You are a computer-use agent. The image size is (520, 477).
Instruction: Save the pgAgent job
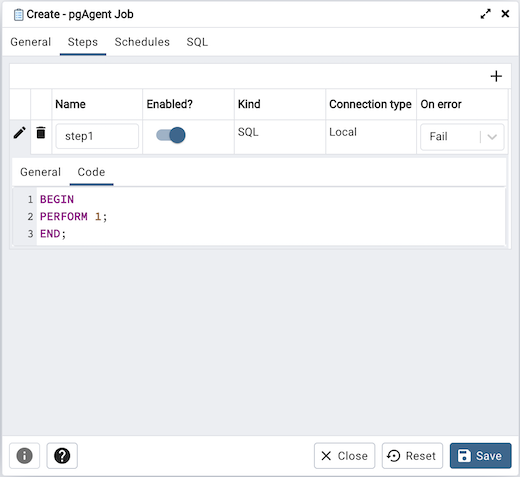coord(480,455)
